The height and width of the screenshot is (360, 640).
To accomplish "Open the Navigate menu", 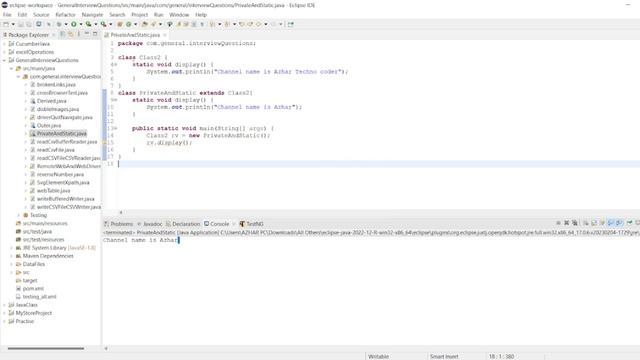I will point(92,15).
